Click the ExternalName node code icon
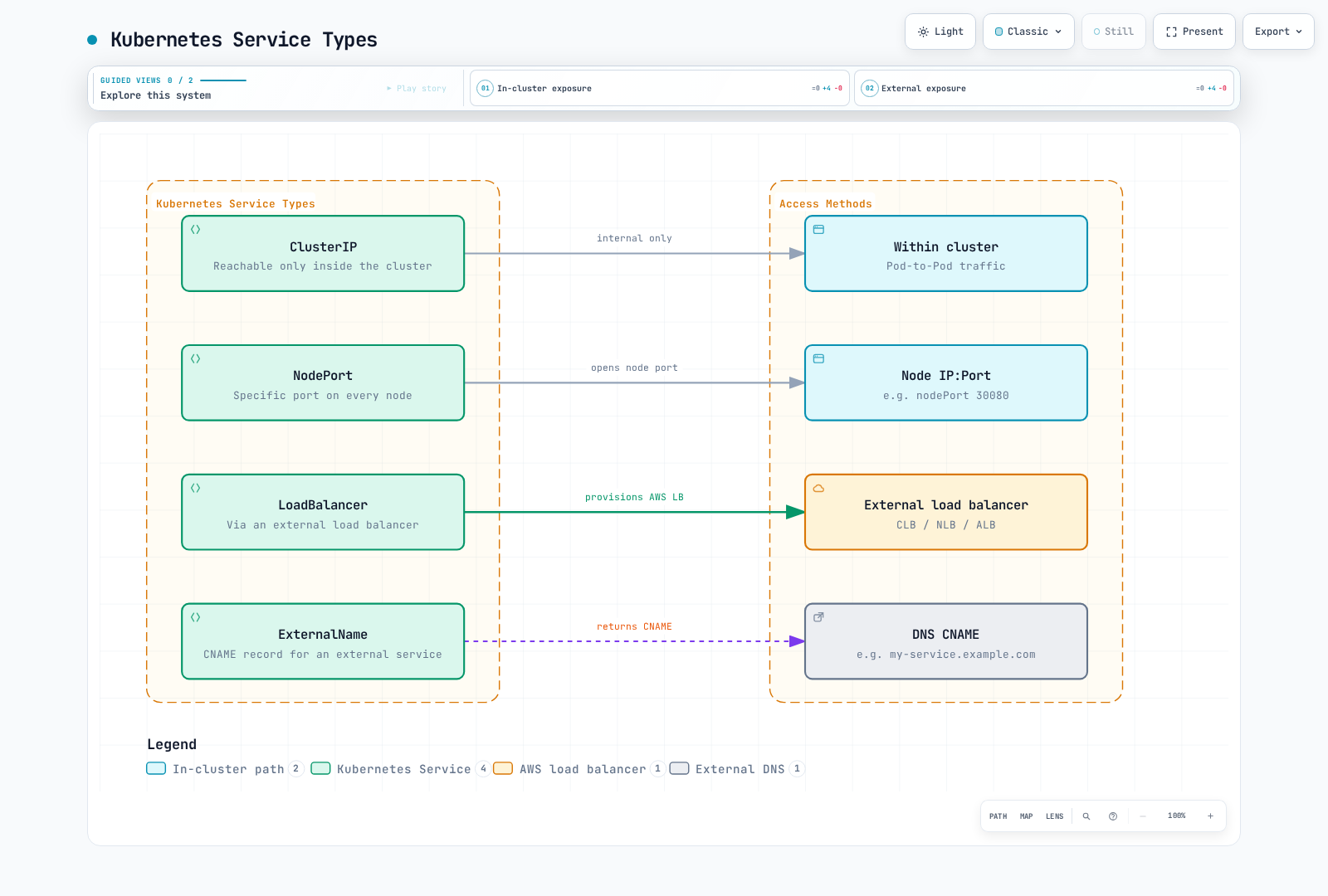1328x896 pixels. pos(196,617)
